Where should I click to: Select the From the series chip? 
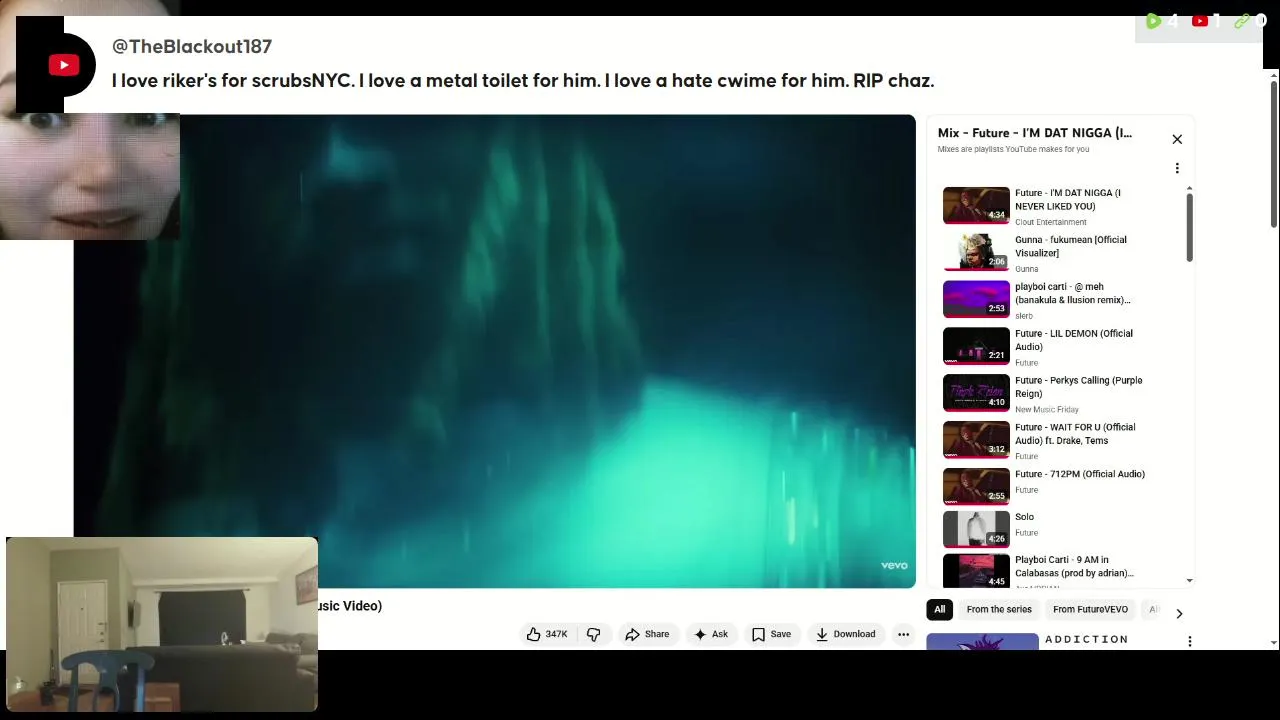click(998, 609)
